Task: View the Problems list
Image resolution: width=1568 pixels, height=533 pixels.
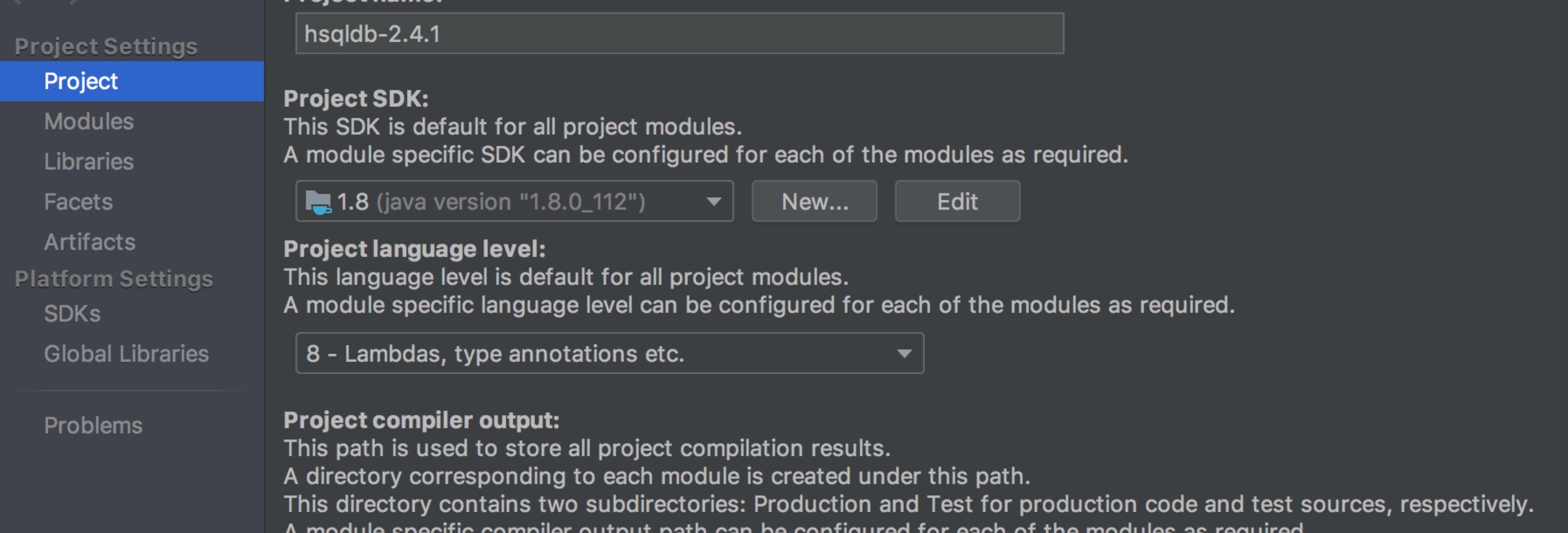Action: coord(93,425)
